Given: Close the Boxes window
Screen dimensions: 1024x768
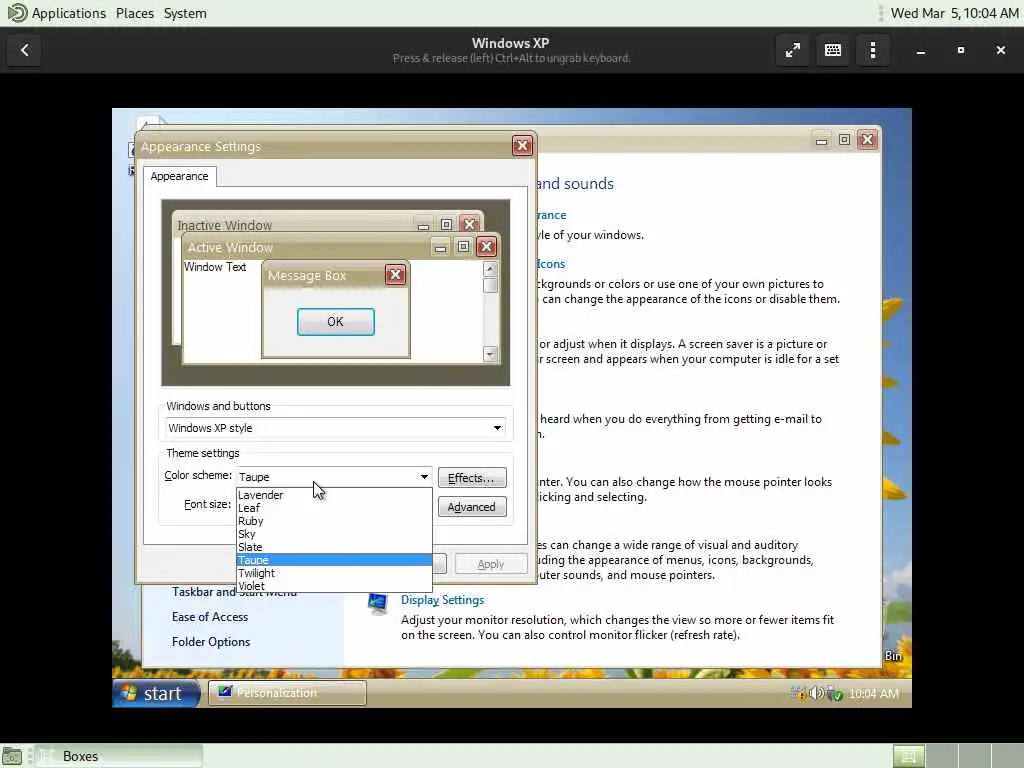Looking at the screenshot, I should 1000,50.
